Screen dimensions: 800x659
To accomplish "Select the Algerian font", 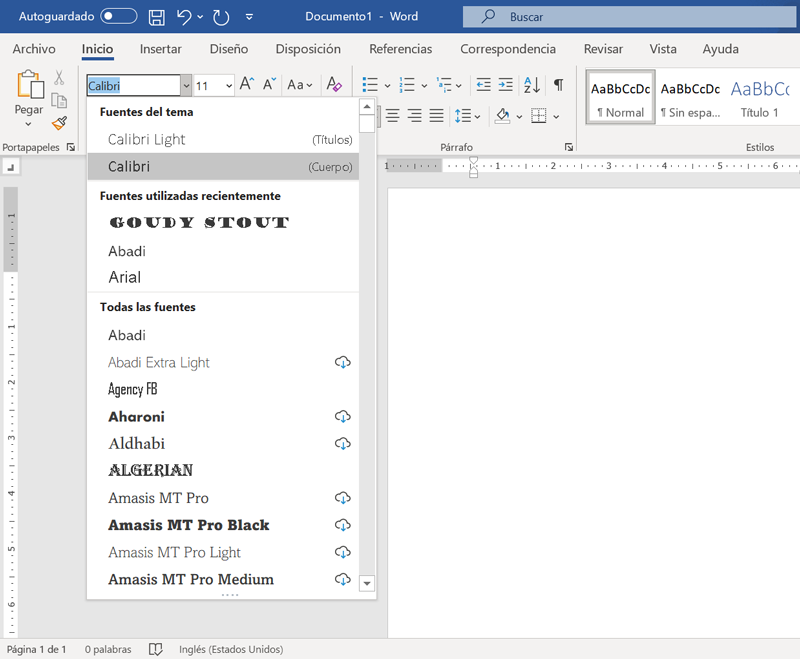I will click(223, 470).
